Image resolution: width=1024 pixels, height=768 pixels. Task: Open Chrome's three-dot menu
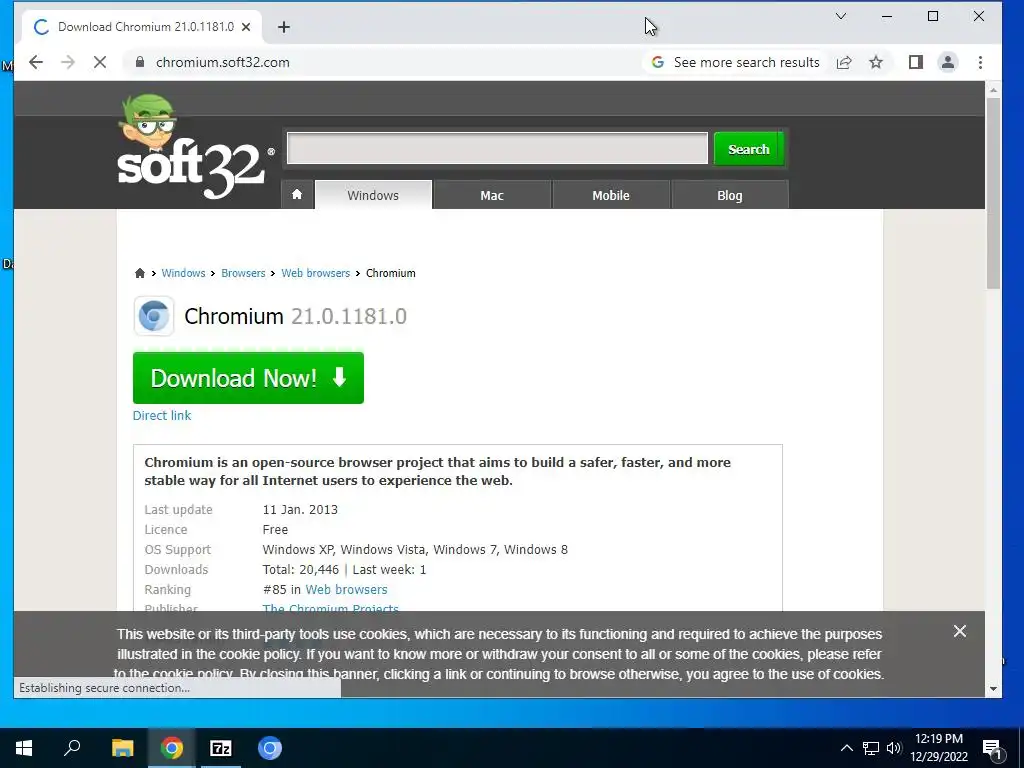click(x=980, y=62)
